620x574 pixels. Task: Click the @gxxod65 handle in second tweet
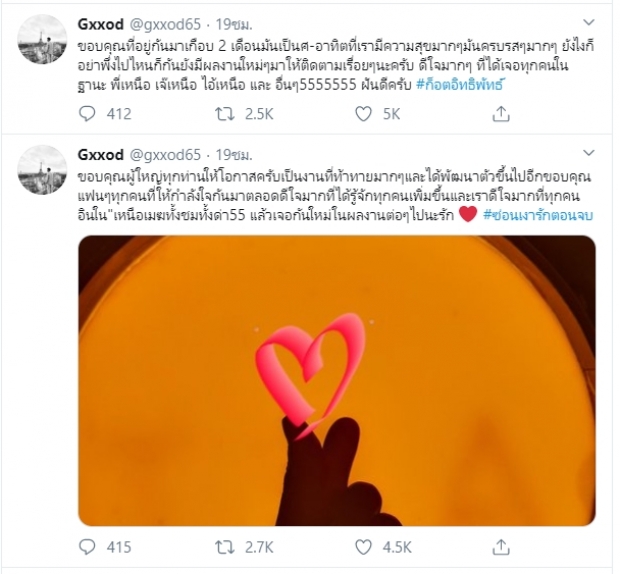click(x=165, y=155)
